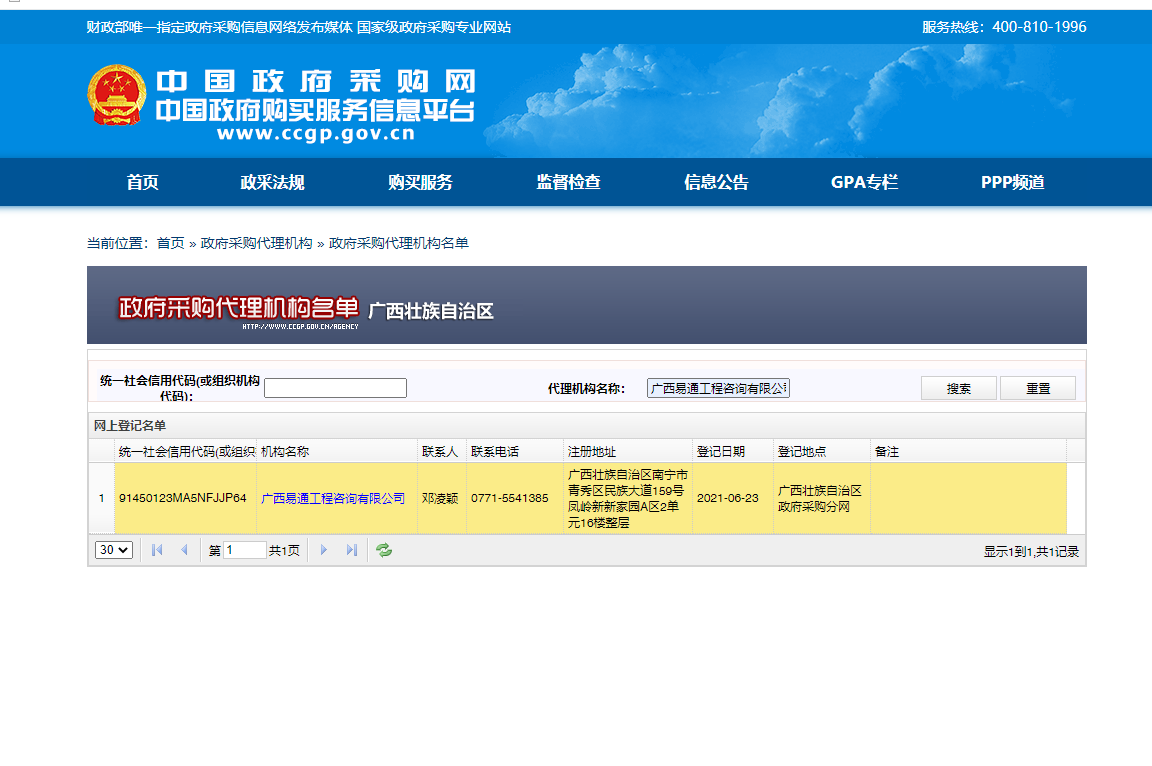The width and height of the screenshot is (1152, 766).
Task: Open the PPP频道 menu item
Action: click(1010, 182)
